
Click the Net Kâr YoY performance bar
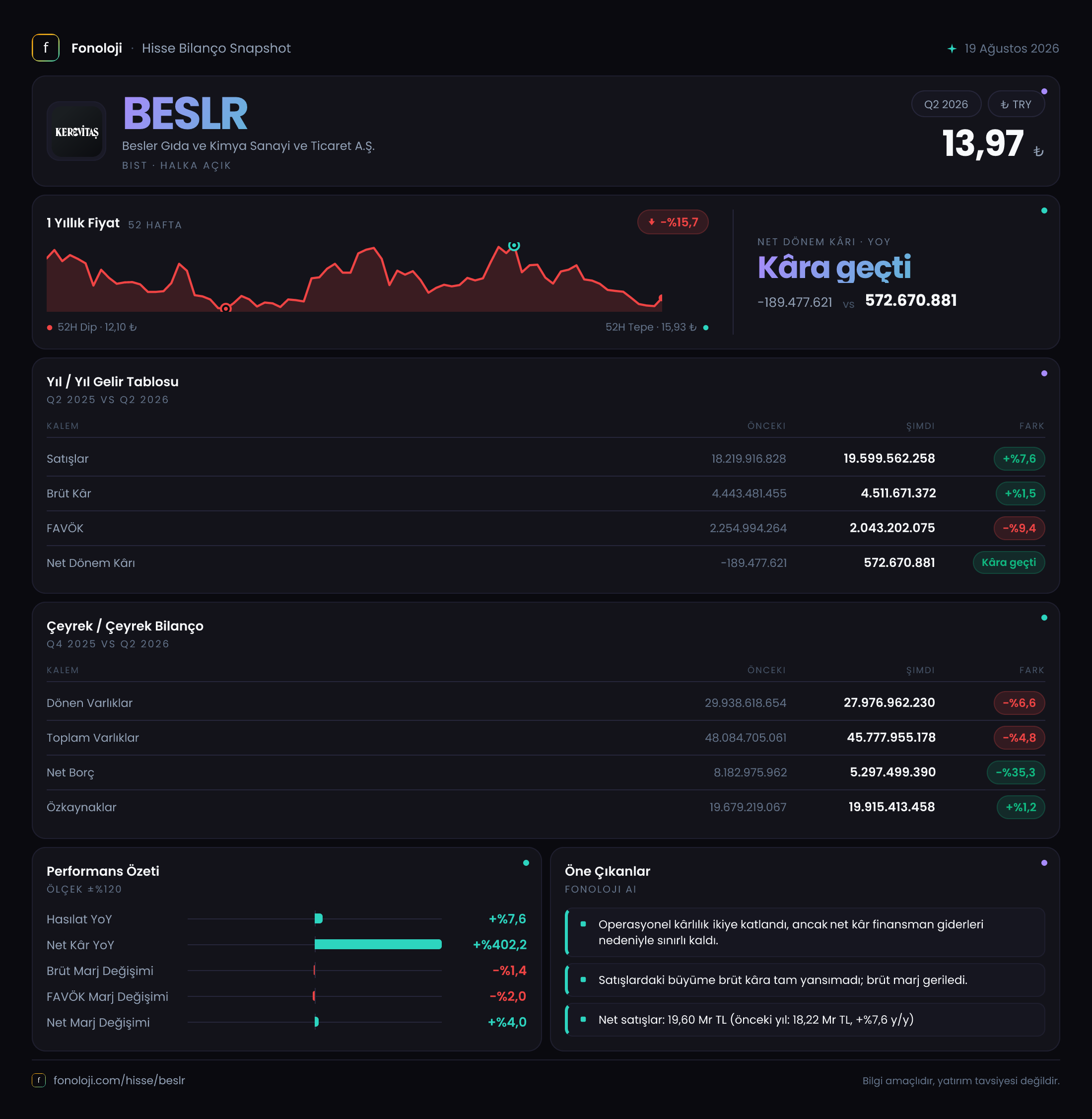(378, 945)
